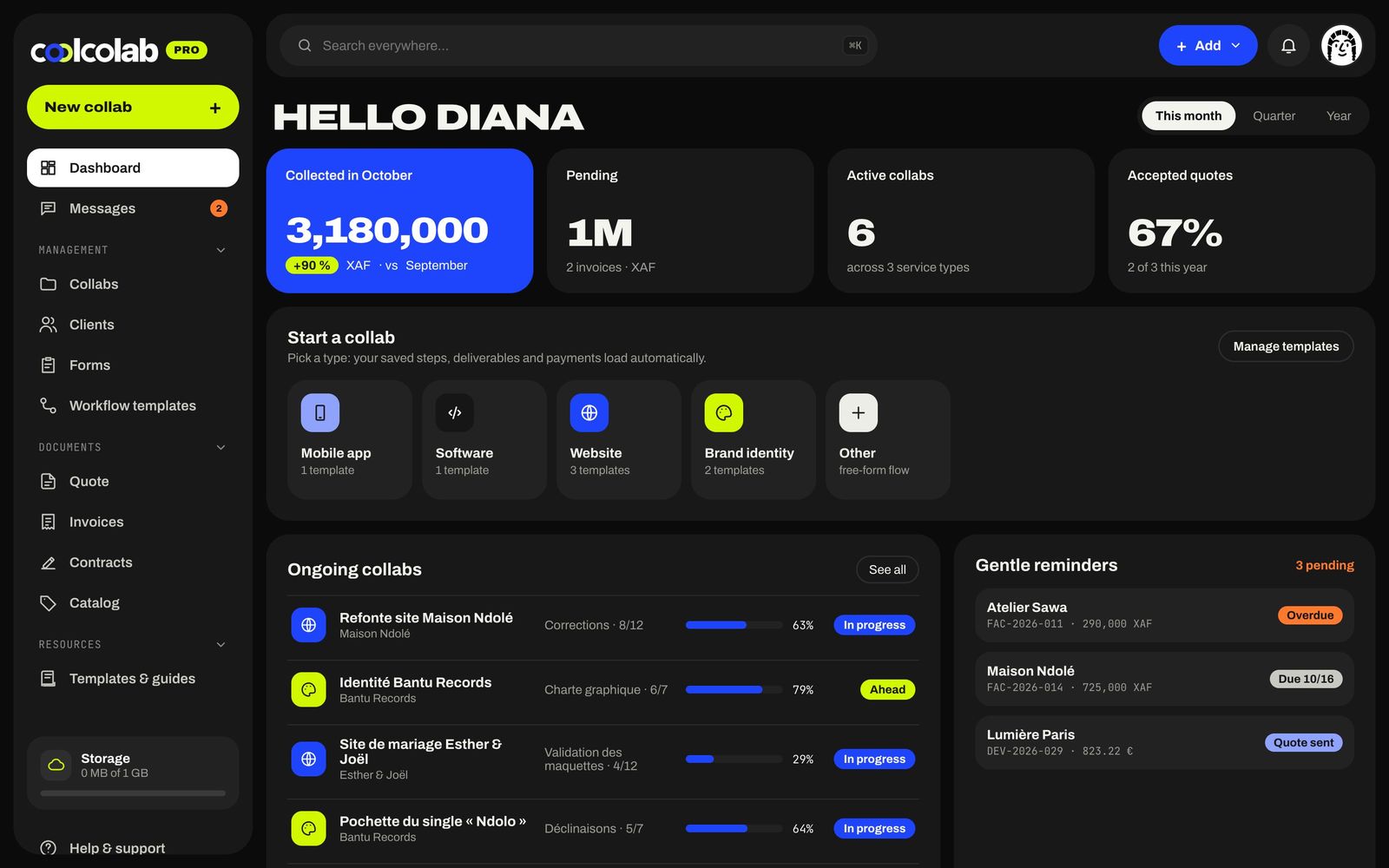This screenshot has height=868, width=1389.
Task: Click the Messages unread badge
Action: (x=219, y=208)
